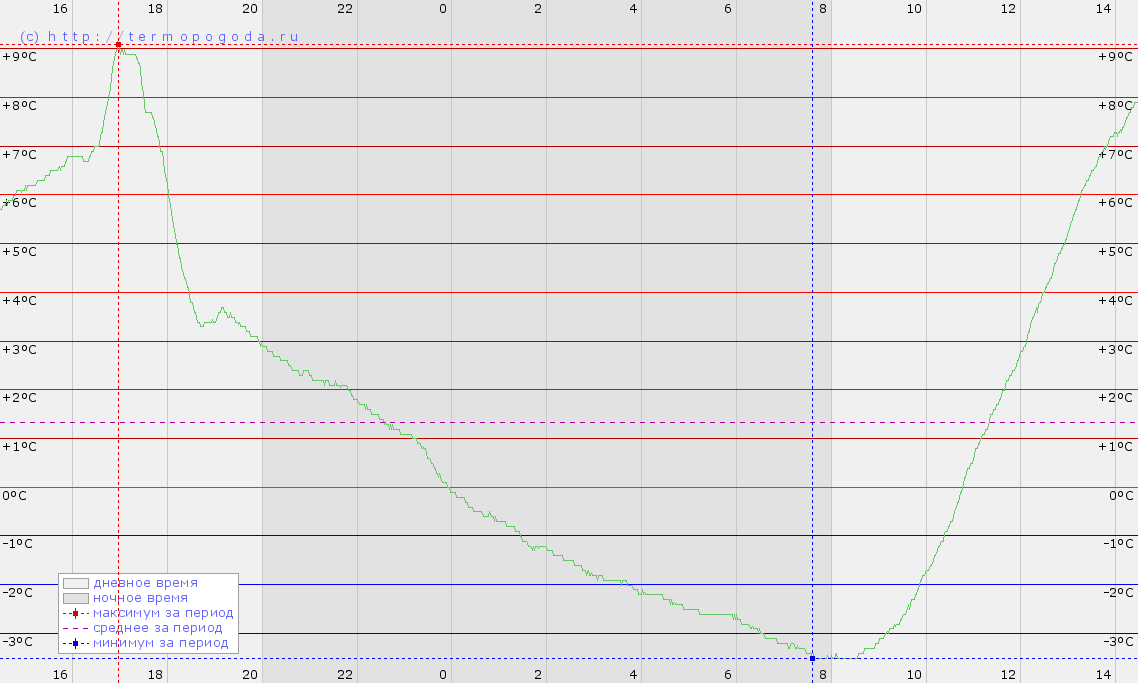
Task: Click the hour 22 label on top axis
Action: 345,8
